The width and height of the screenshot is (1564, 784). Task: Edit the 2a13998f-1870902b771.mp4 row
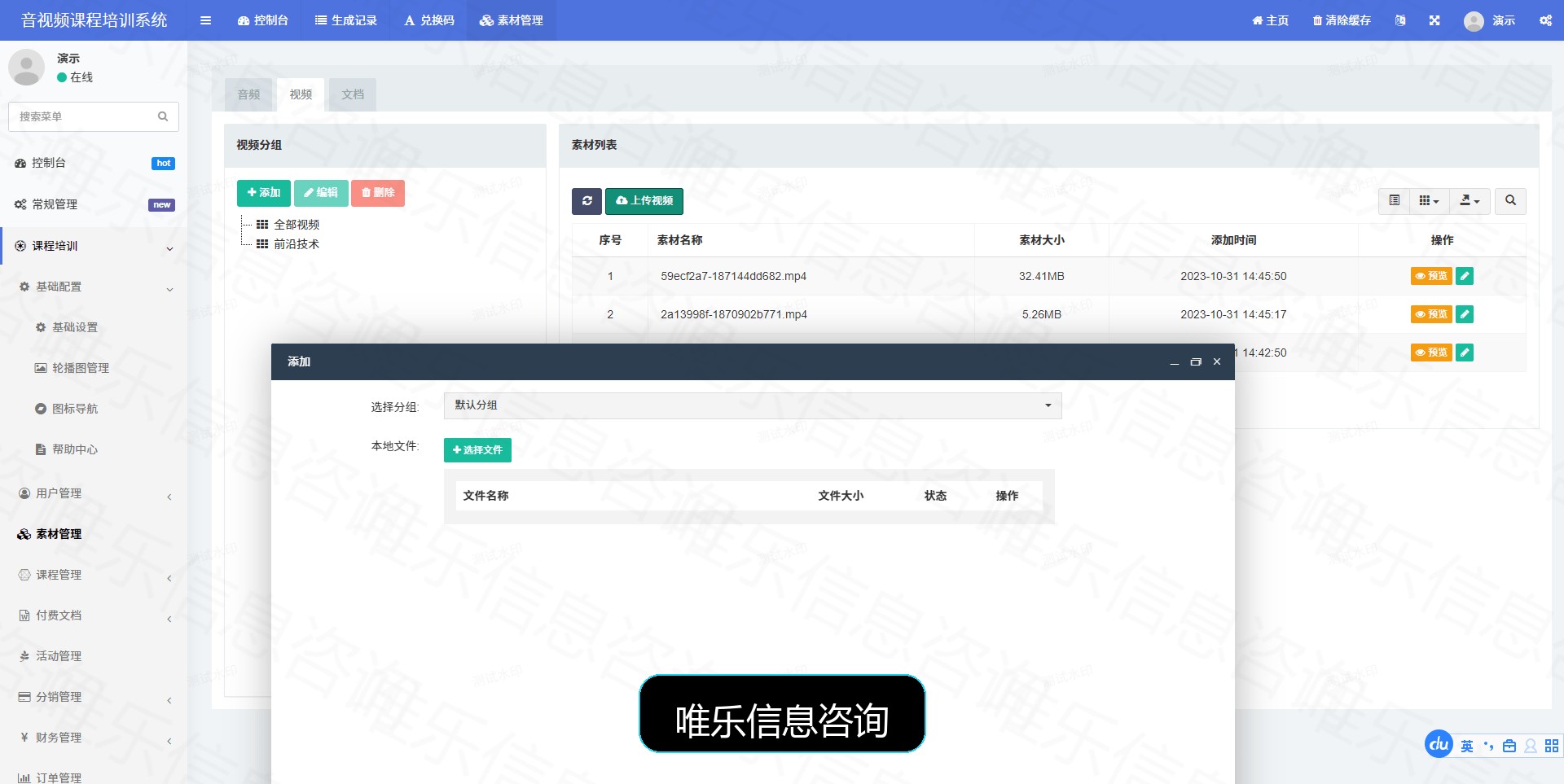[1465, 314]
